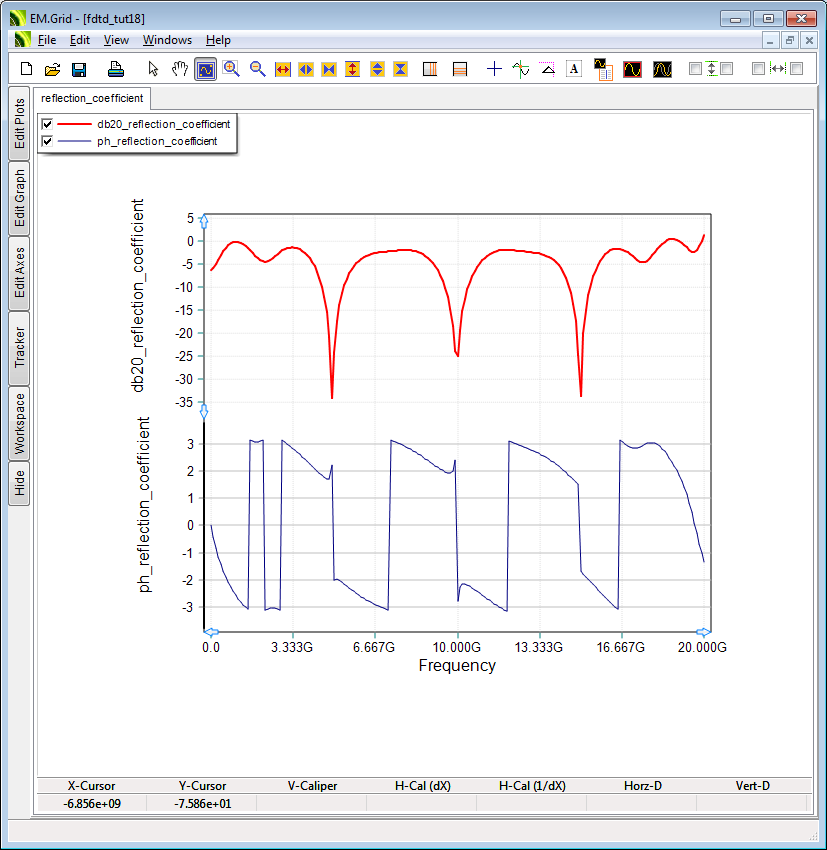Image resolution: width=827 pixels, height=850 pixels.
Task: Uncheck db20_reflection_coefficient legend checkbox
Action: 47,124
